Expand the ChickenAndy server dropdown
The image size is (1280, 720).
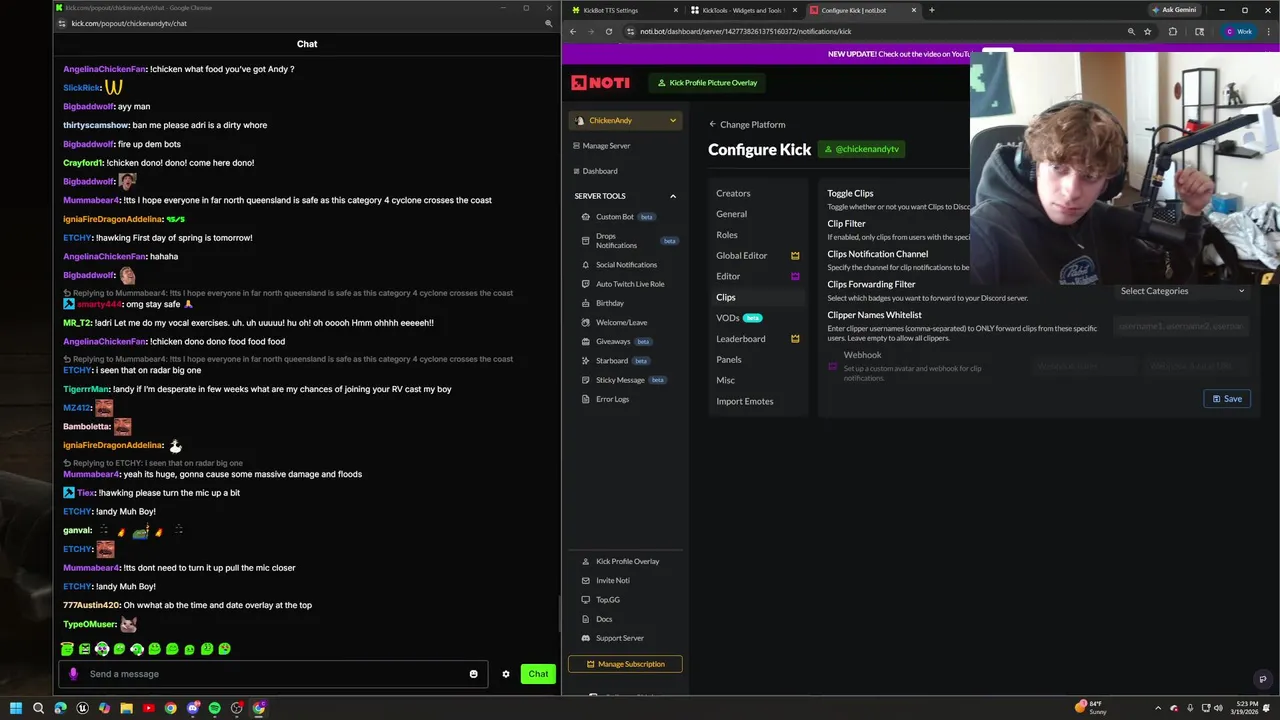coord(625,121)
